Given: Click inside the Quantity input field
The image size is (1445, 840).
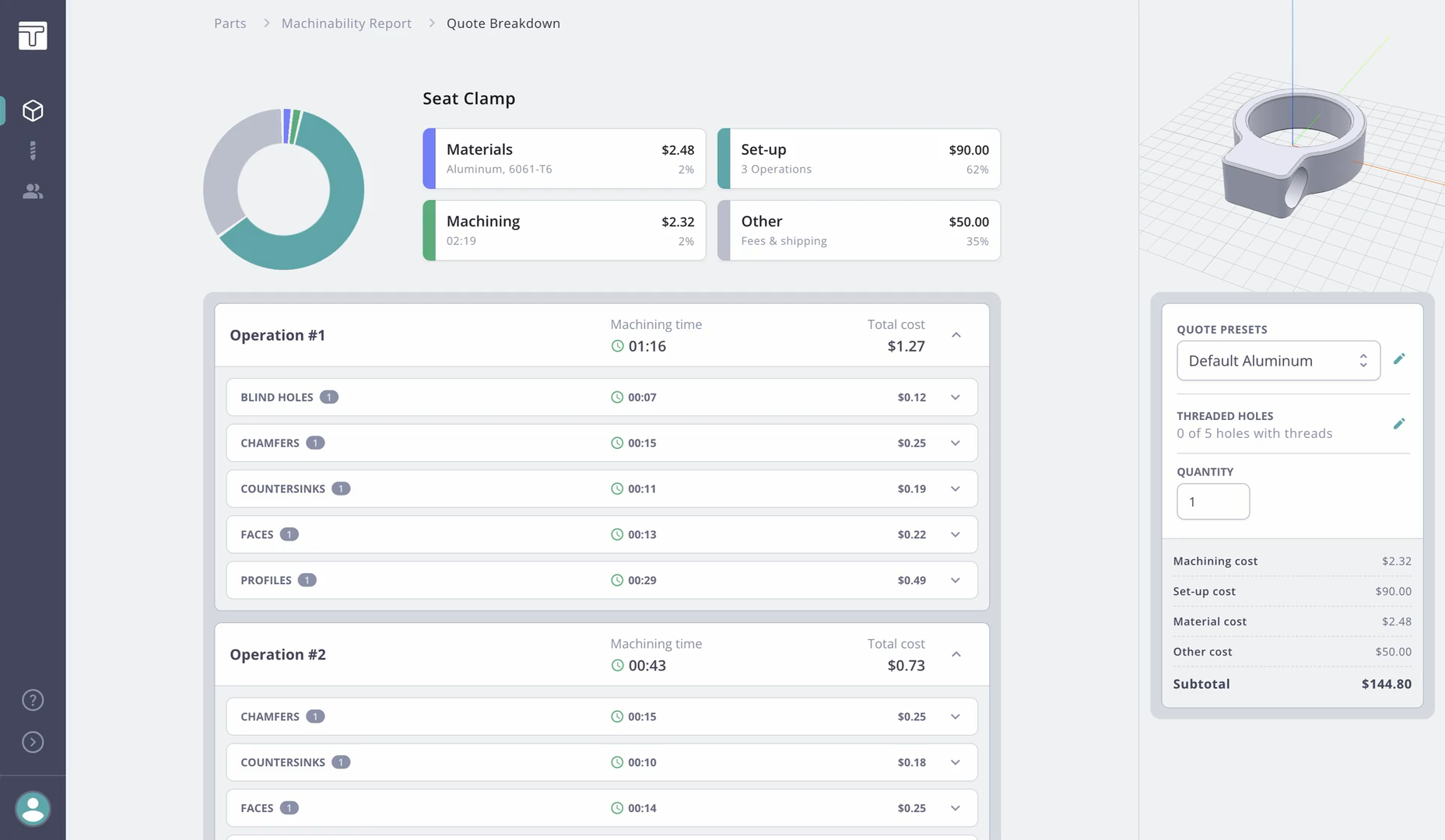Looking at the screenshot, I should click(x=1212, y=502).
